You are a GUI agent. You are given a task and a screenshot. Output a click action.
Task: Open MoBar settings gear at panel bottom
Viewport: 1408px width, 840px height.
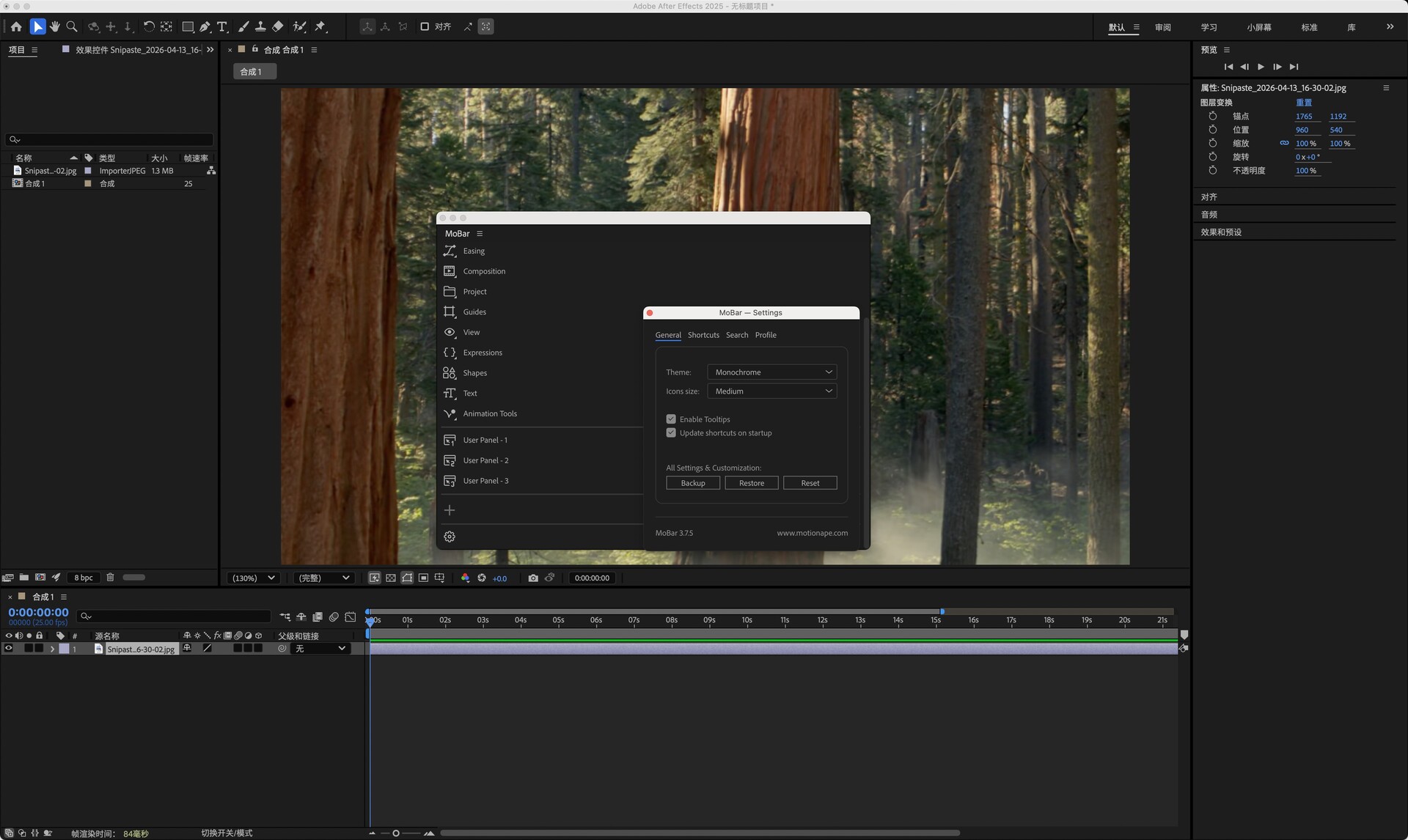click(x=450, y=536)
